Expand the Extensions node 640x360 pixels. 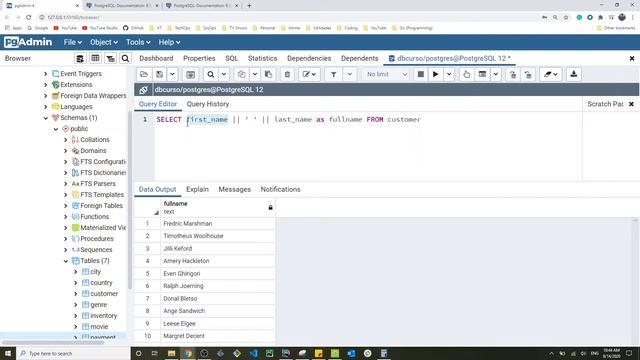point(46,85)
